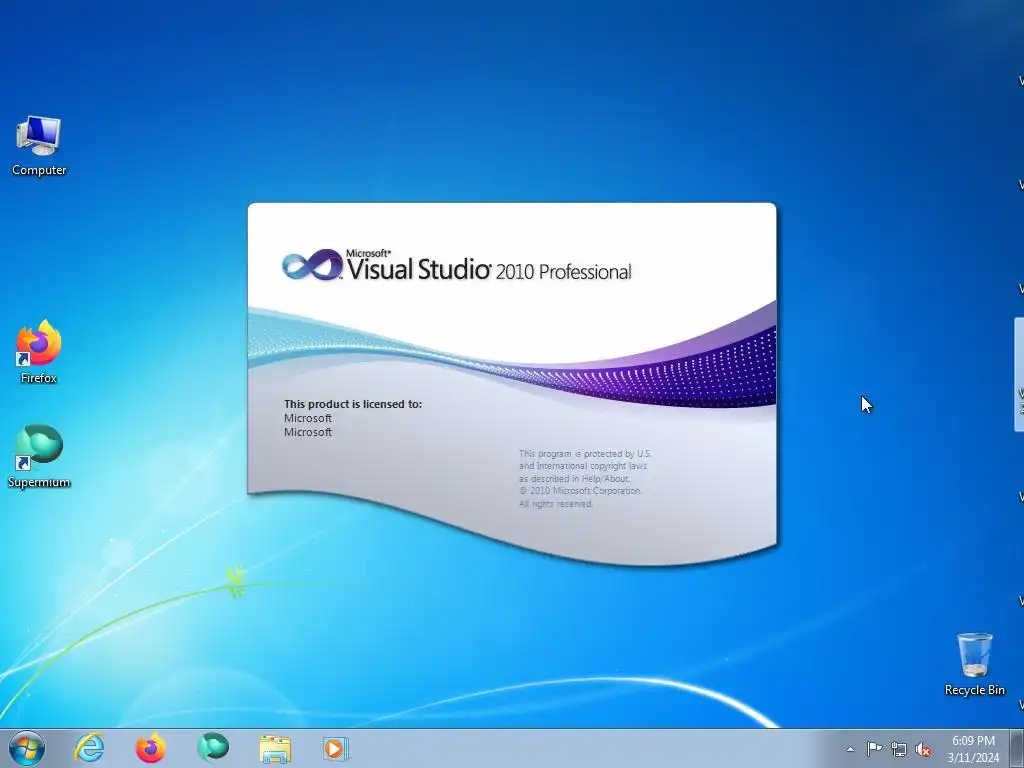Select the Recycle Bin icon
The image size is (1024, 768).
974,664
